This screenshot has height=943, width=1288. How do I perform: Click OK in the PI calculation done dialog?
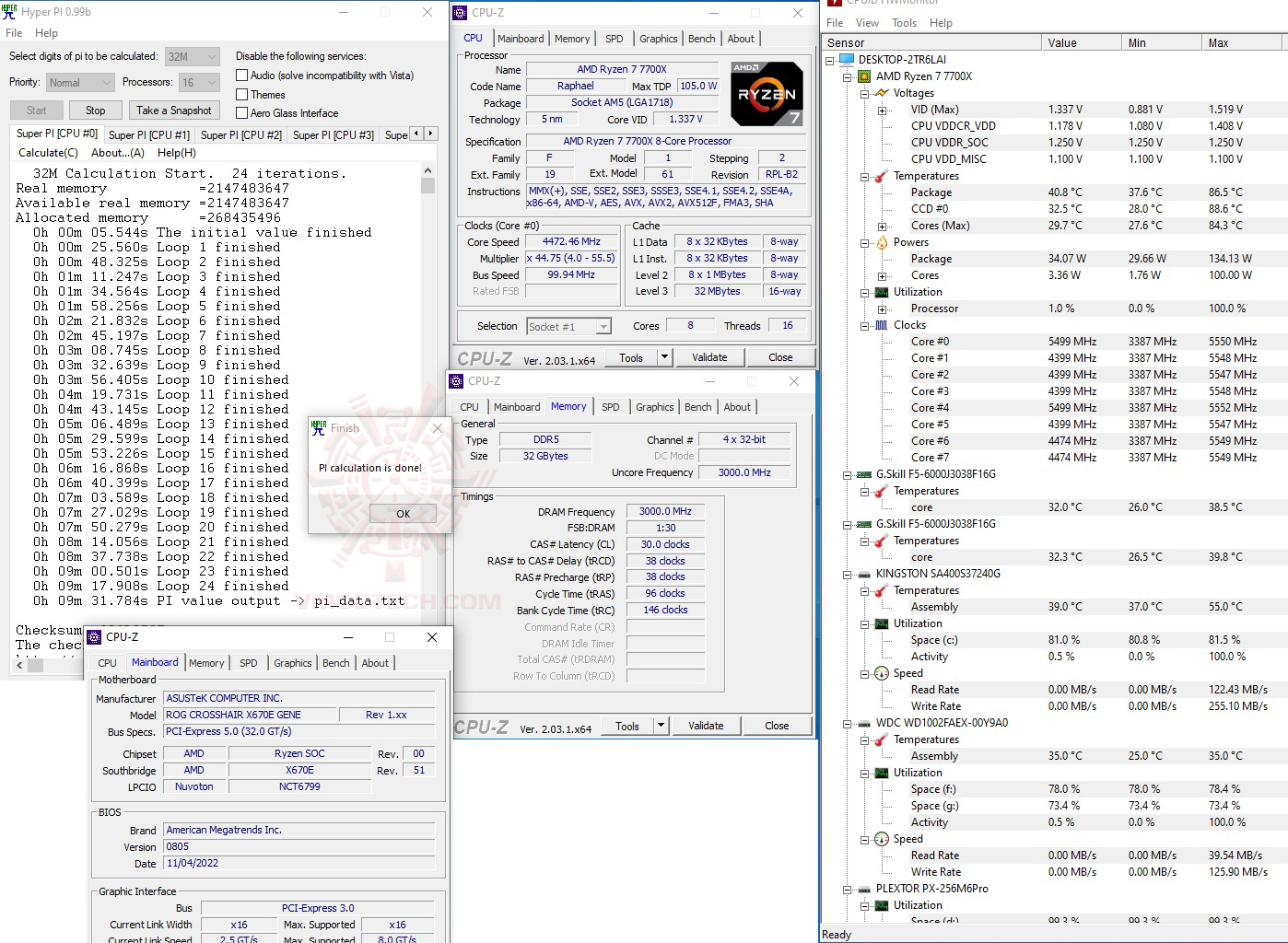click(x=403, y=514)
